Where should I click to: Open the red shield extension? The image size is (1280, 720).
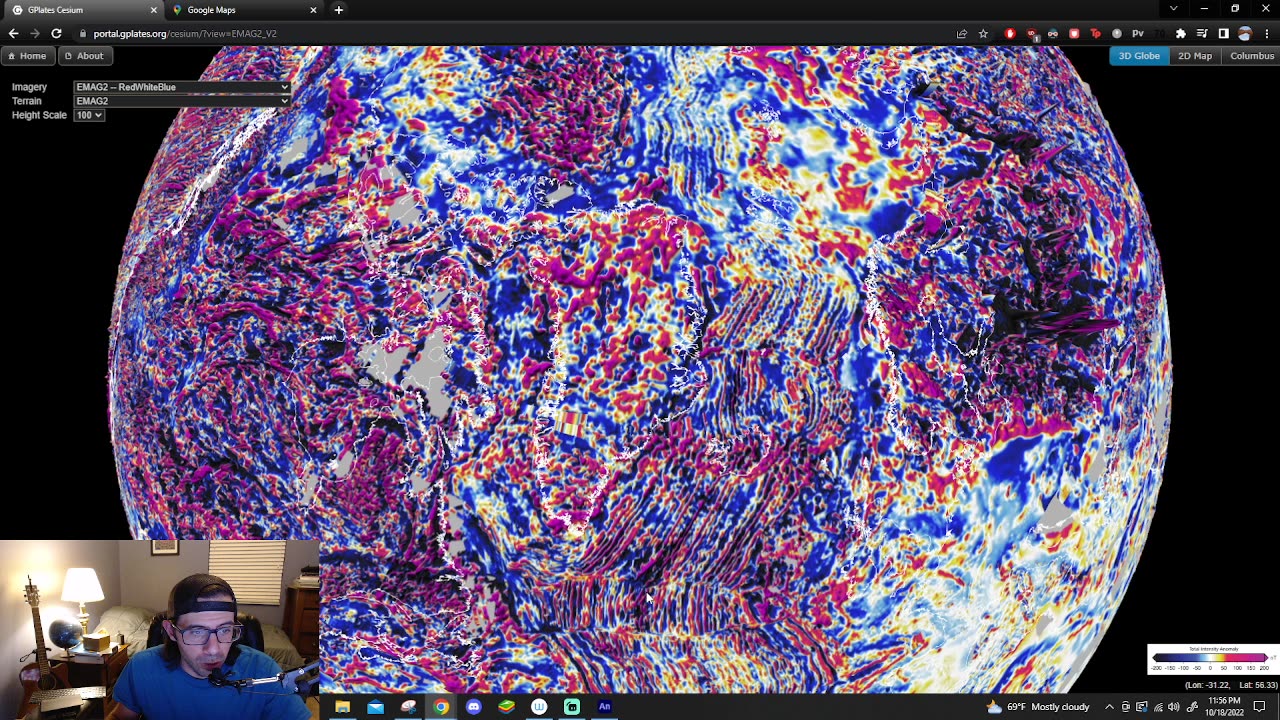[1074, 33]
